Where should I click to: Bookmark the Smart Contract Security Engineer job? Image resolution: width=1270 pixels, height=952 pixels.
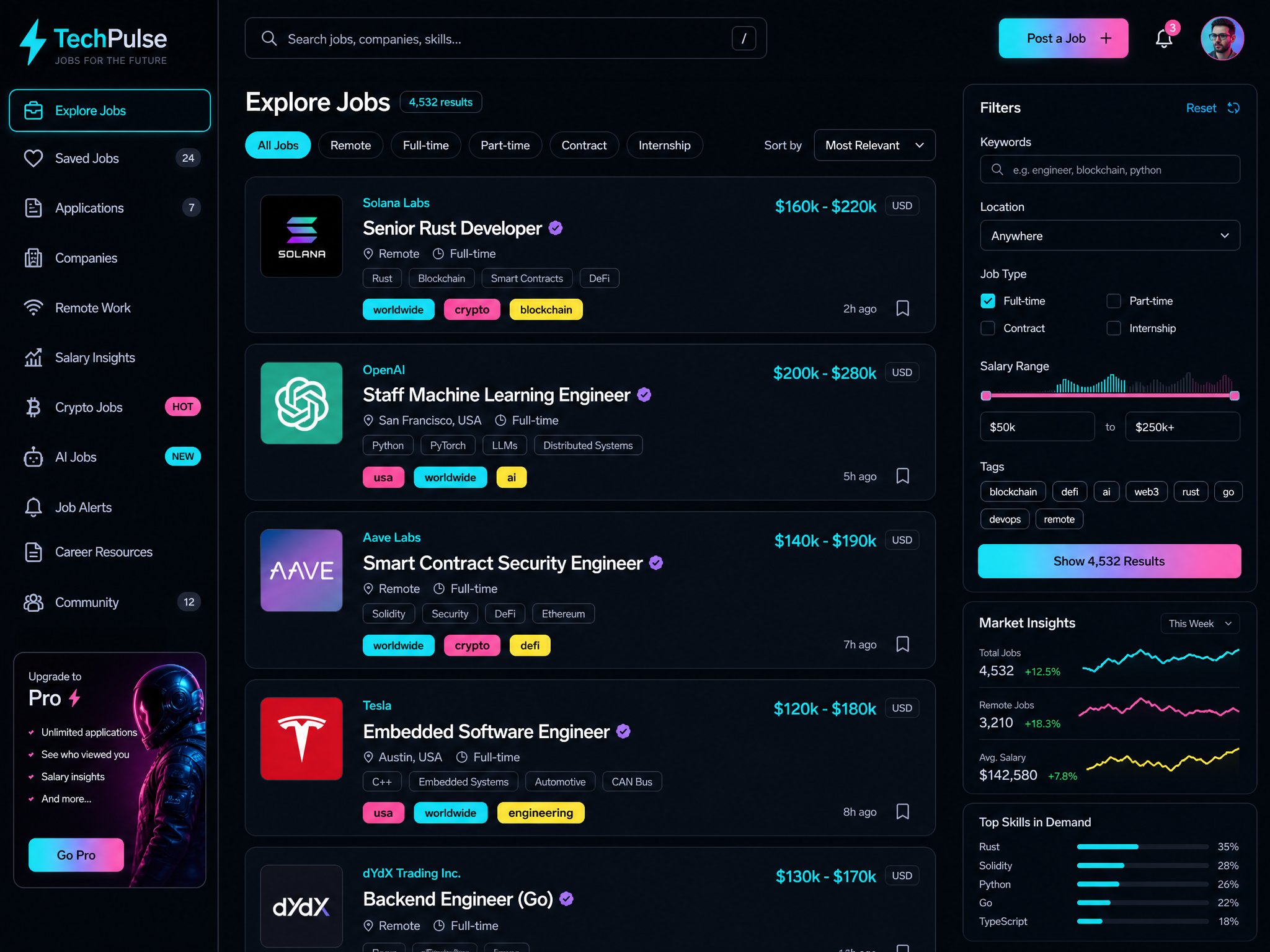pos(902,644)
